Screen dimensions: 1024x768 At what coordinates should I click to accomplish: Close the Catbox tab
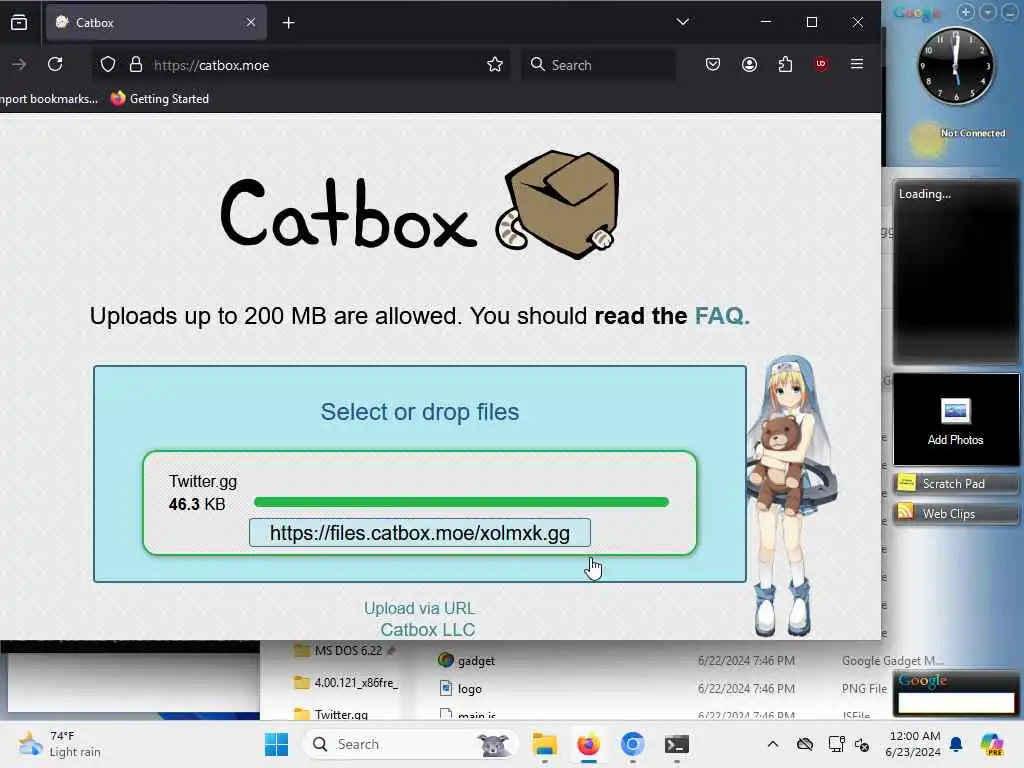[251, 23]
